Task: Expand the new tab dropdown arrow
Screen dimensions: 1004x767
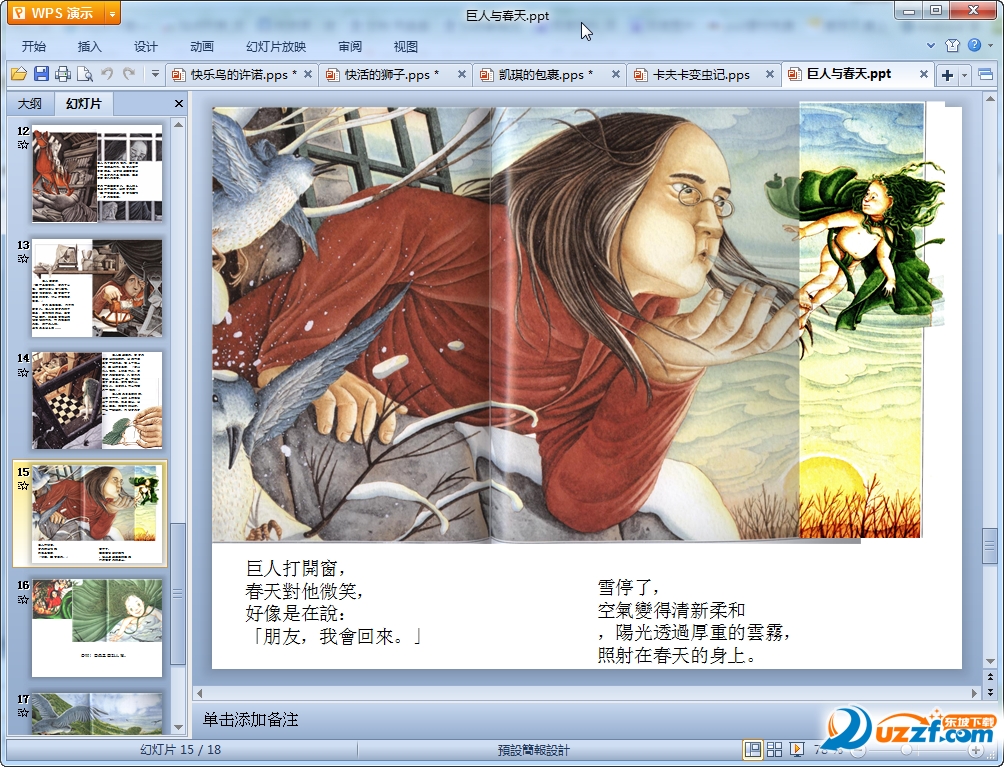Action: click(x=964, y=76)
